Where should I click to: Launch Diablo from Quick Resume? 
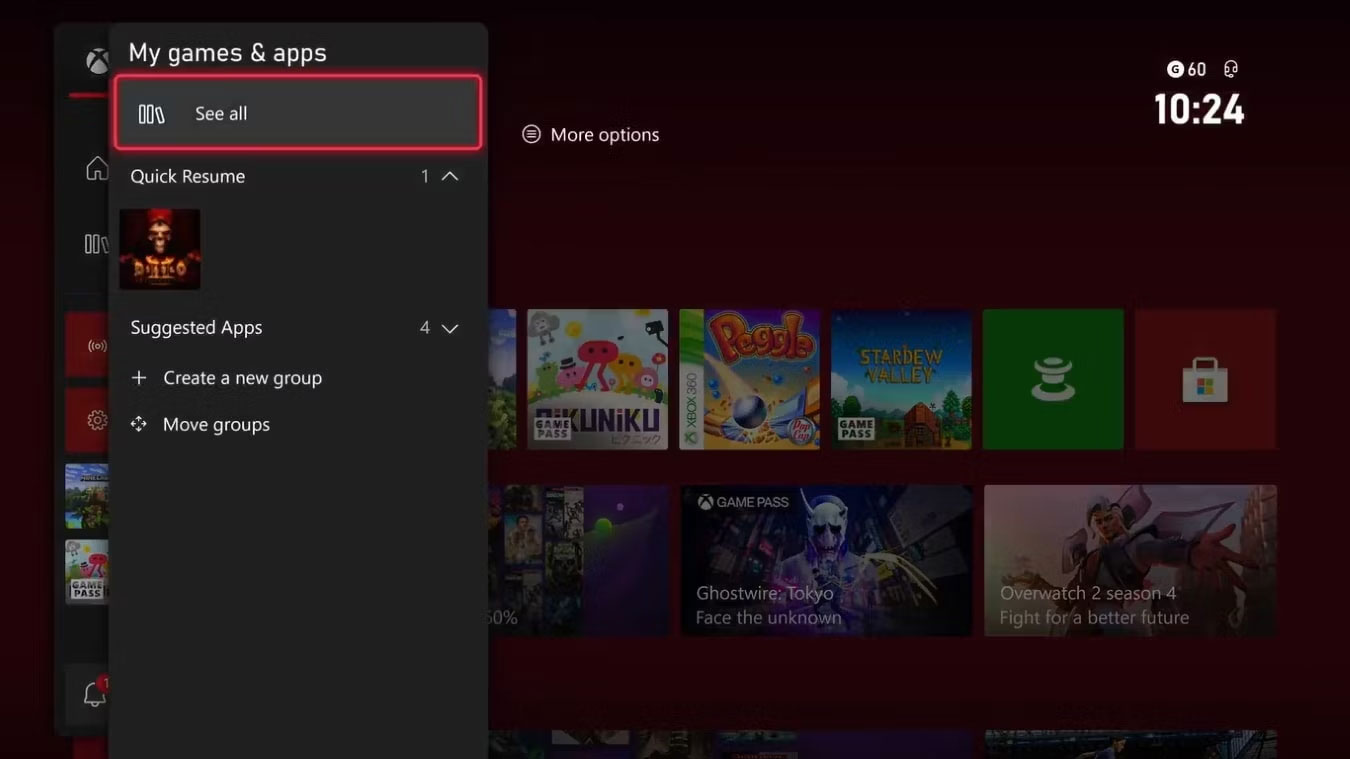point(160,249)
